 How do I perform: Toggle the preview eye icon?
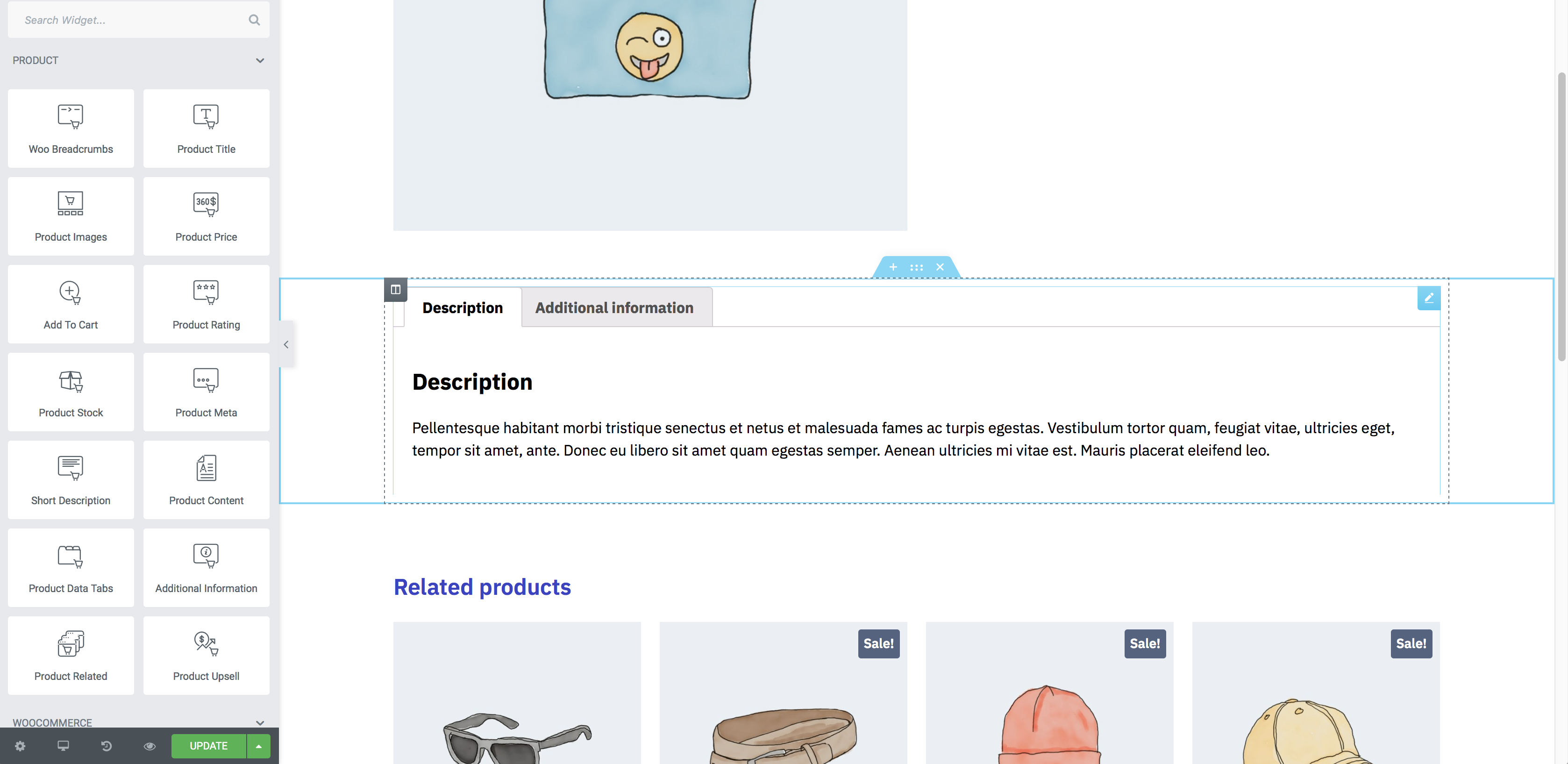[x=150, y=746]
